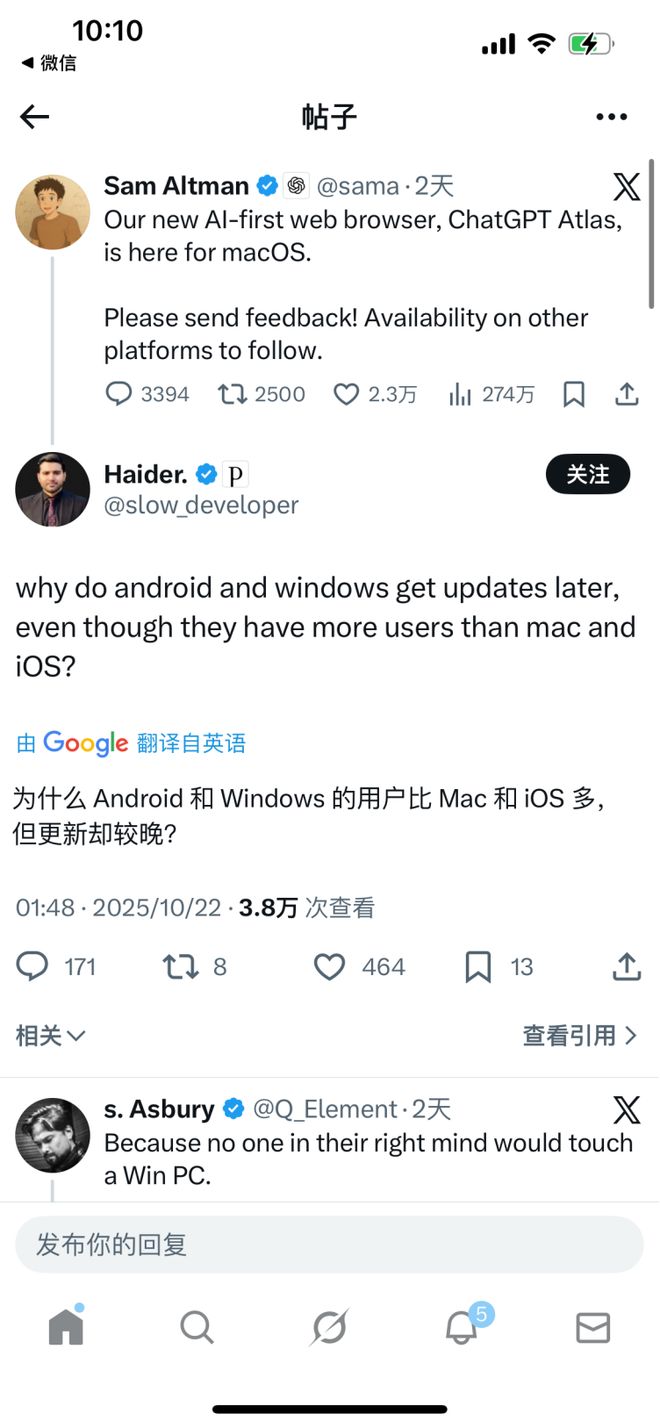Expand the 相关 sort dropdown
The image size is (660, 1428).
(x=51, y=1036)
